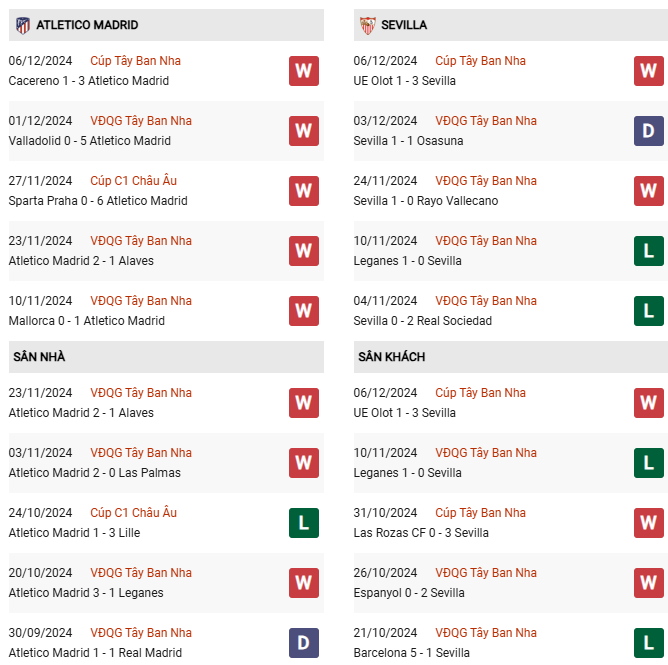Viewport: 668px width, 665px height.
Task: Click the W badge for Espanyol 0-2 Sevilla
Action: (x=648, y=583)
